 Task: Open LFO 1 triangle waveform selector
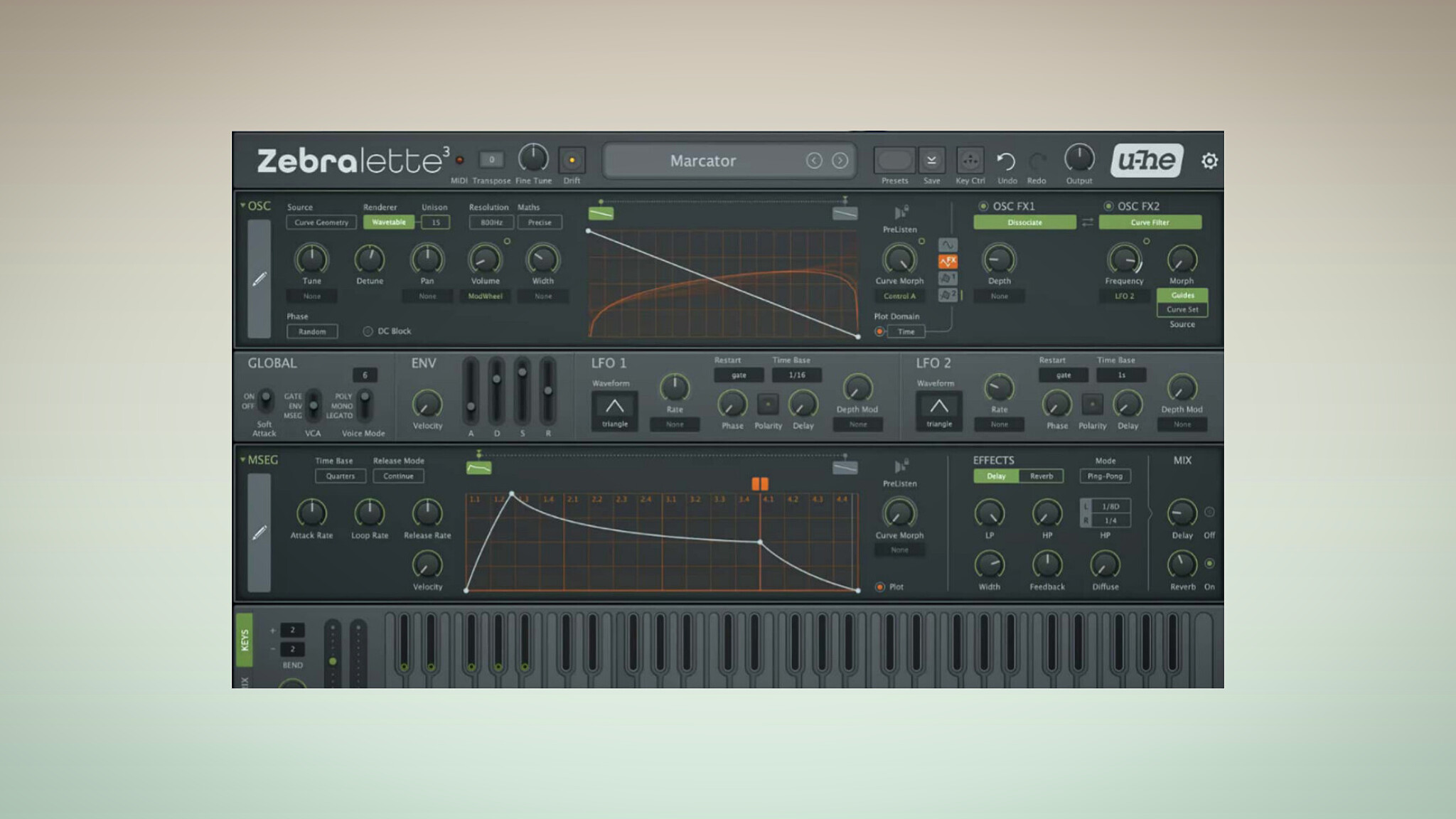(614, 410)
